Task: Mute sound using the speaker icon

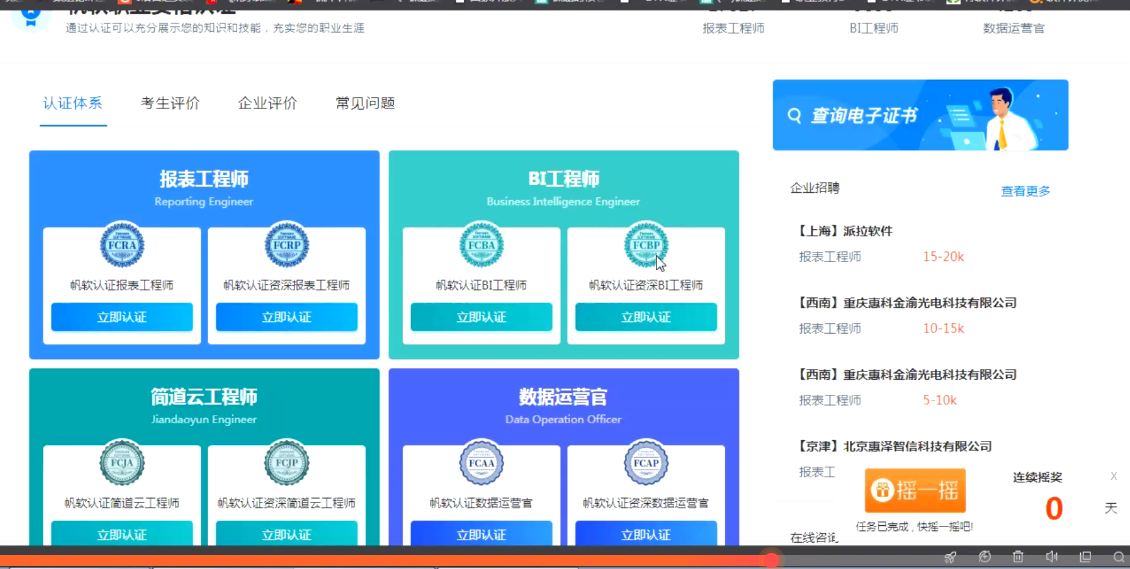Action: click(1052, 557)
